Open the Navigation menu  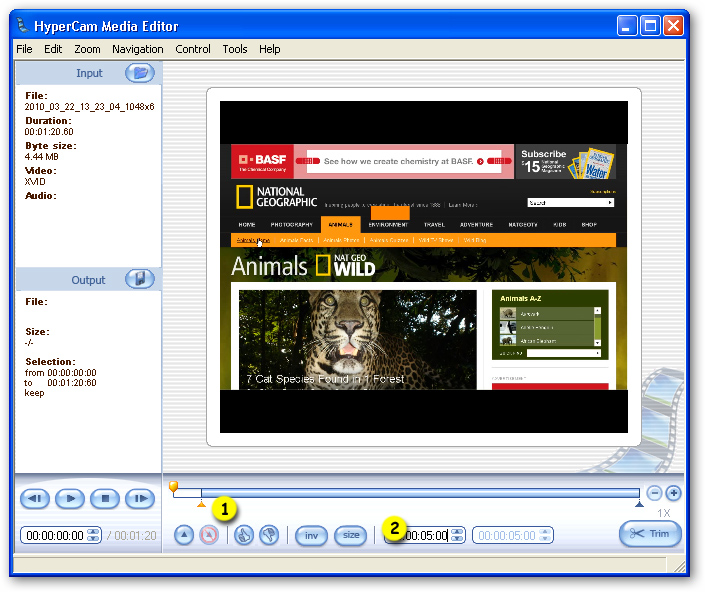coord(138,49)
